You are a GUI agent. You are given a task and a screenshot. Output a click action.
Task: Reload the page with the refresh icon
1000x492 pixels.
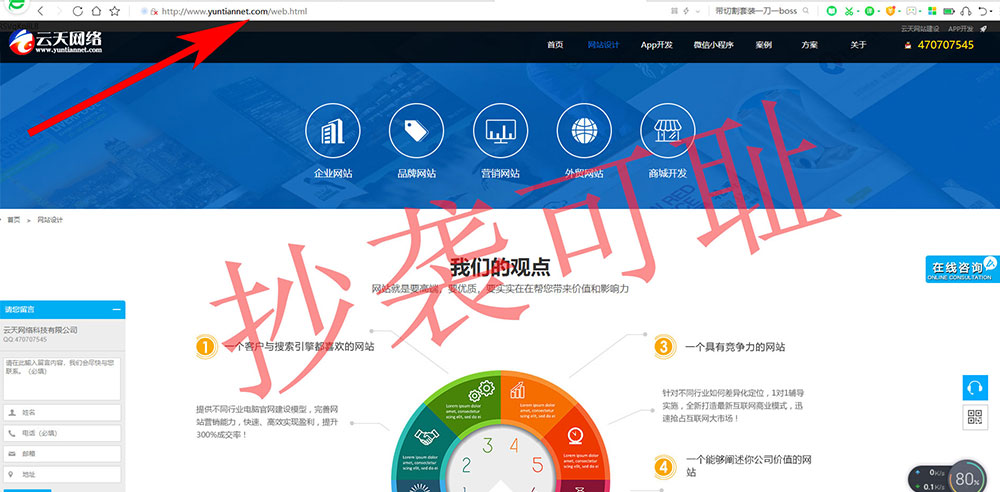tap(77, 11)
